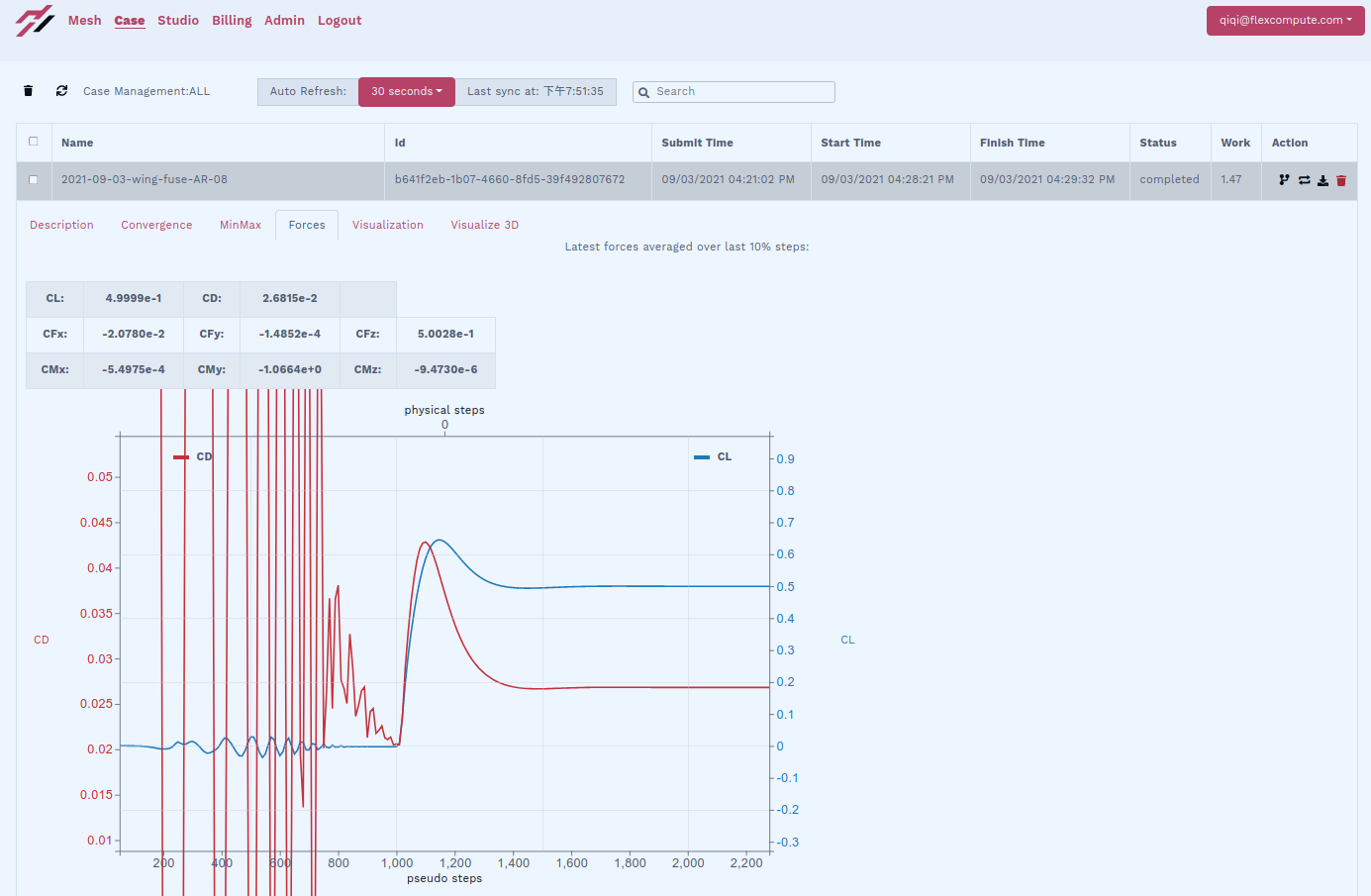Click the trash icon above the case table
Screen dimensions: 1371x896
(x=28, y=91)
